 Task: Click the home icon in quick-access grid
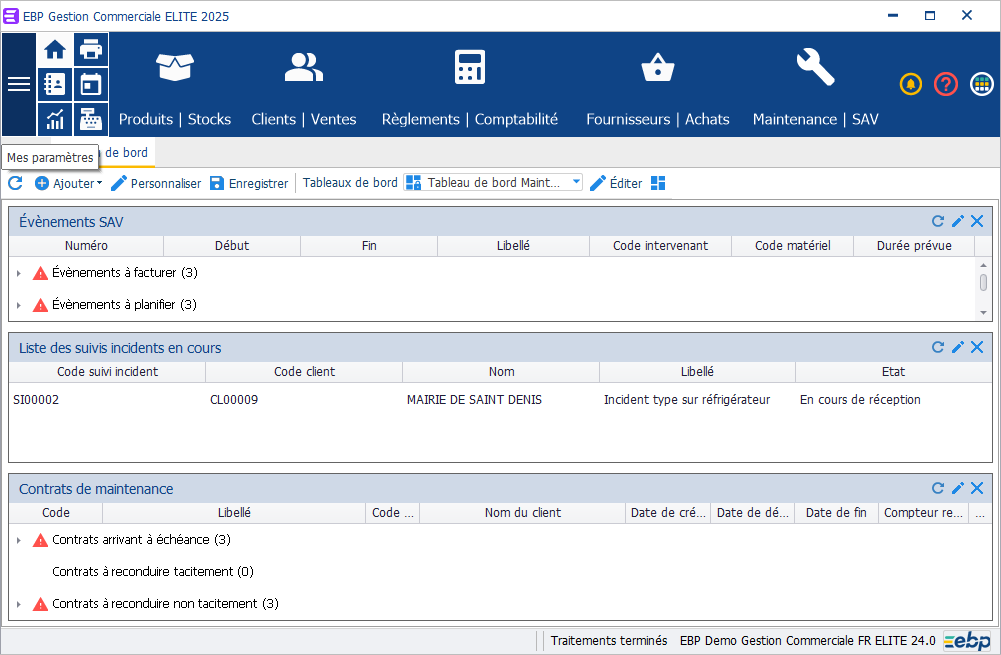(x=55, y=50)
